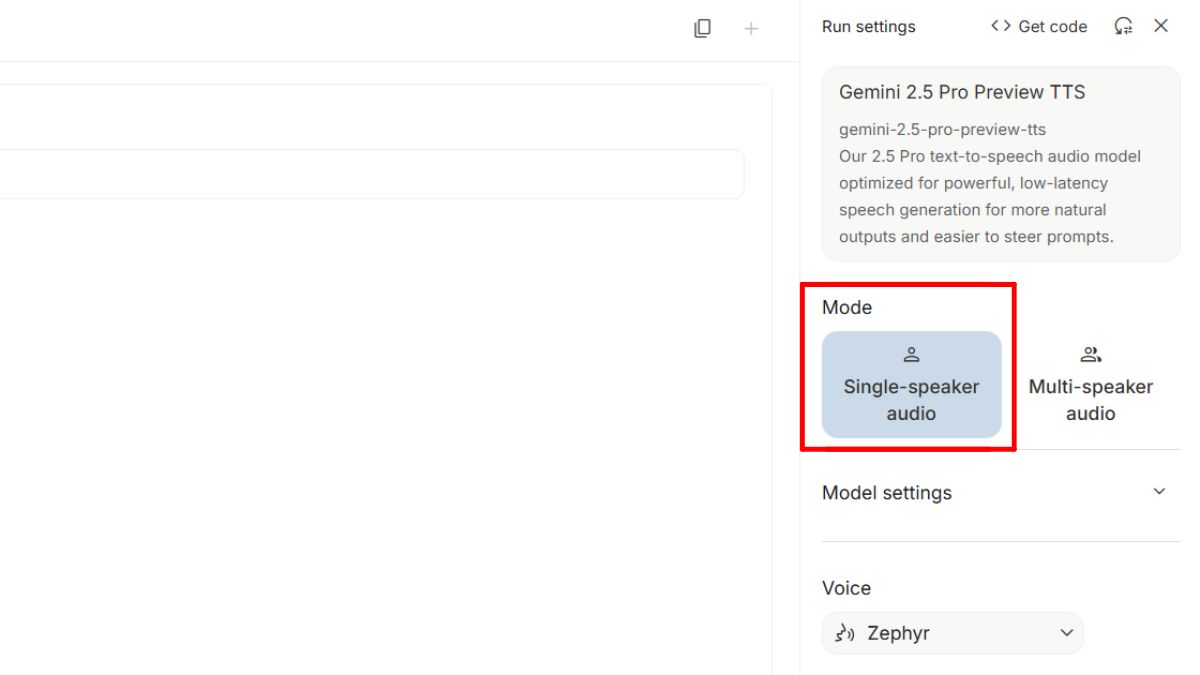Close the Run settings panel
This screenshot has width=1200, height=675.
(1161, 27)
